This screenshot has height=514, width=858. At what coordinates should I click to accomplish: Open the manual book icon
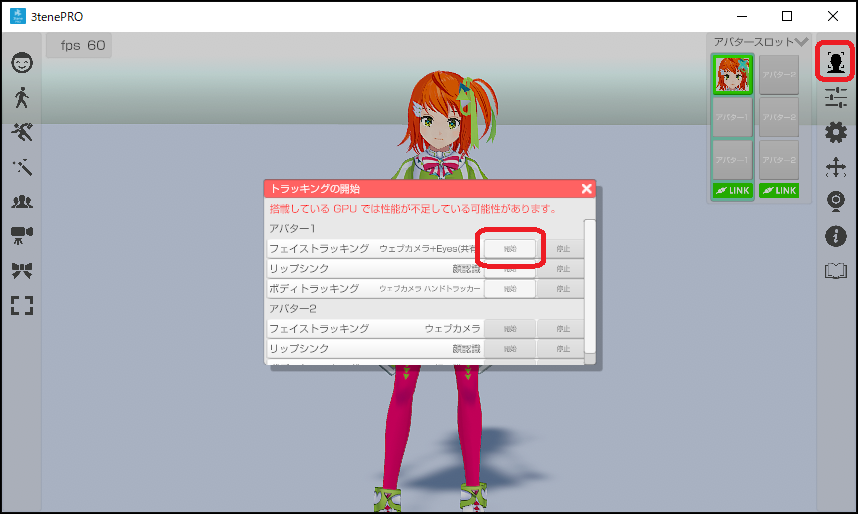pyautogui.click(x=836, y=270)
